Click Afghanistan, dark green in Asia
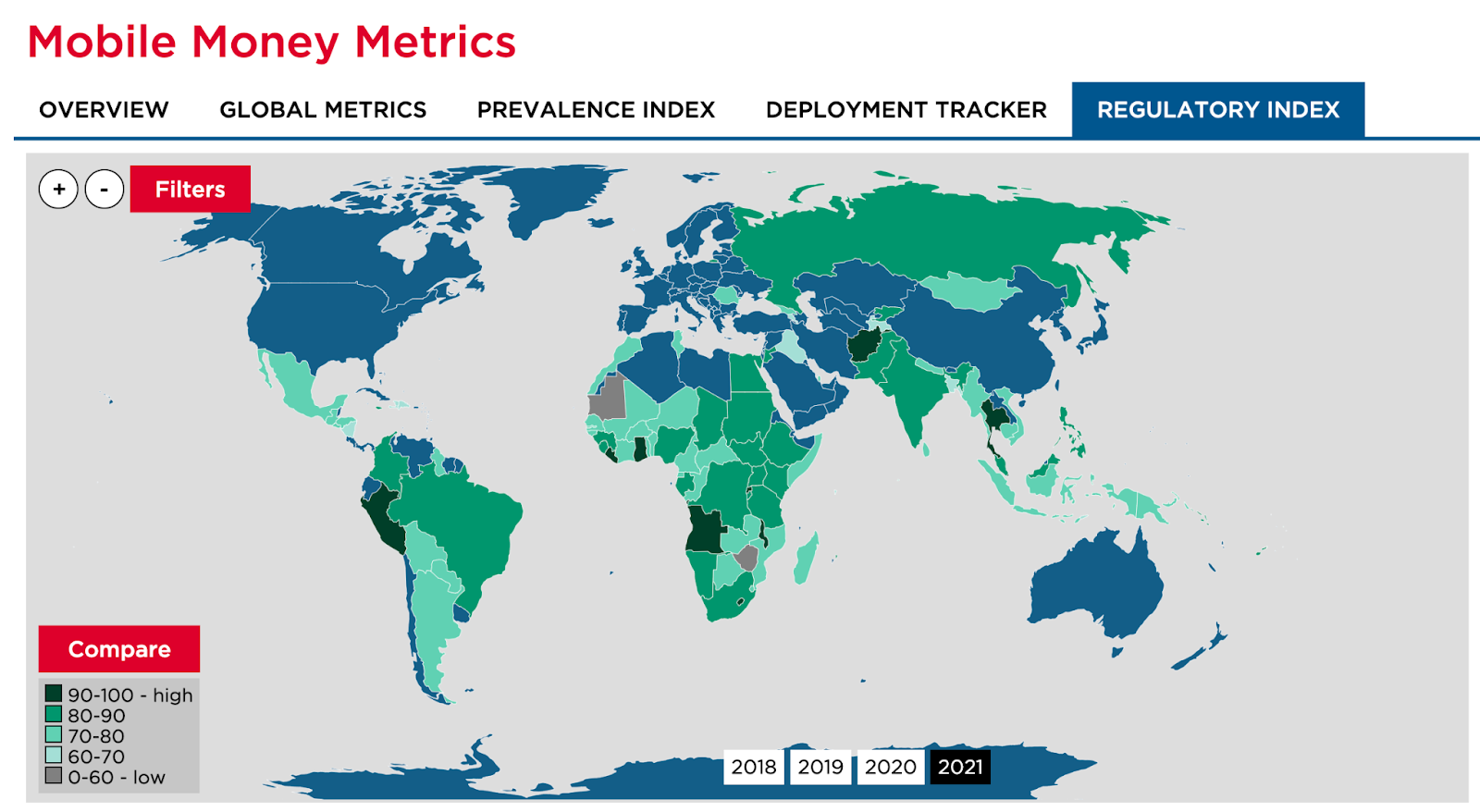 (865, 345)
